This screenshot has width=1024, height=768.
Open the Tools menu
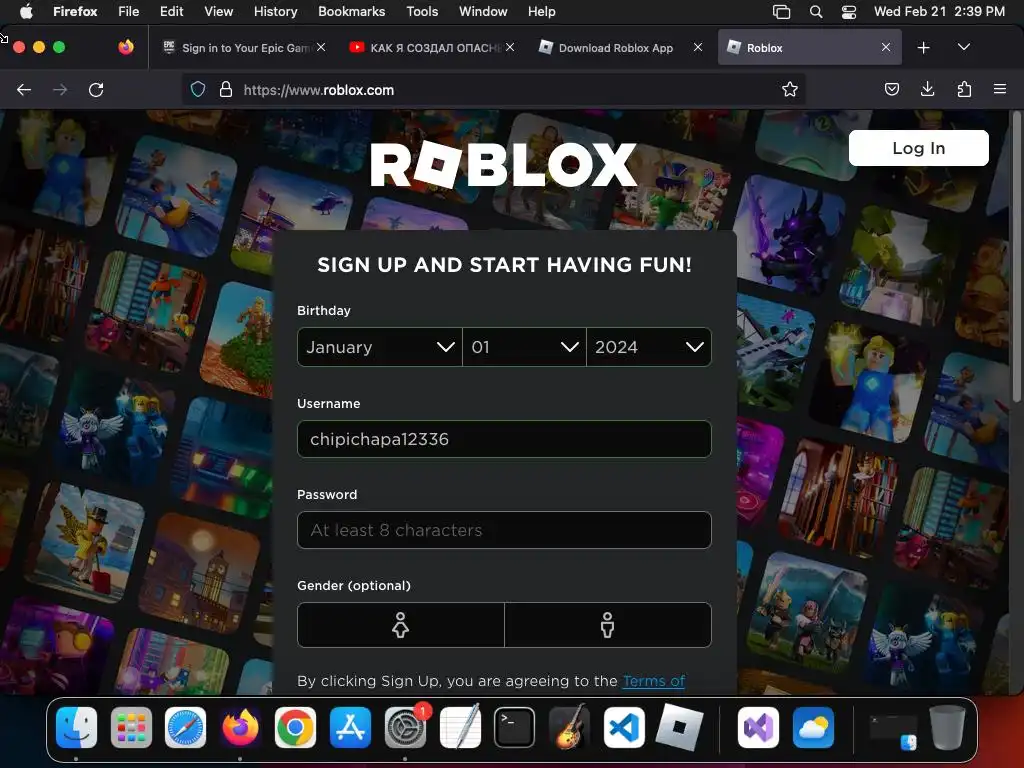(422, 12)
